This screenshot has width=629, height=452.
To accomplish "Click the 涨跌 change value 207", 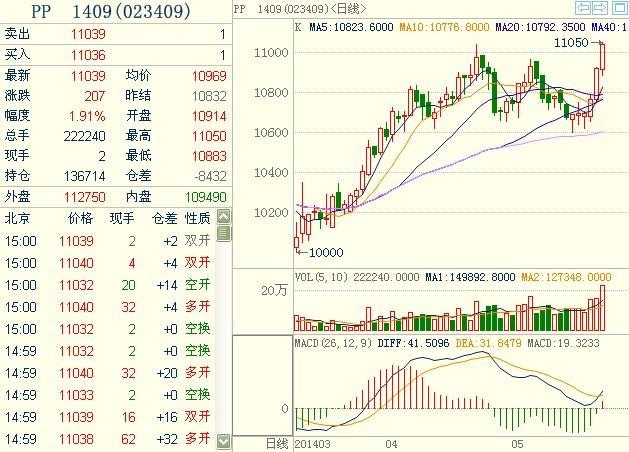I will [x=95, y=96].
